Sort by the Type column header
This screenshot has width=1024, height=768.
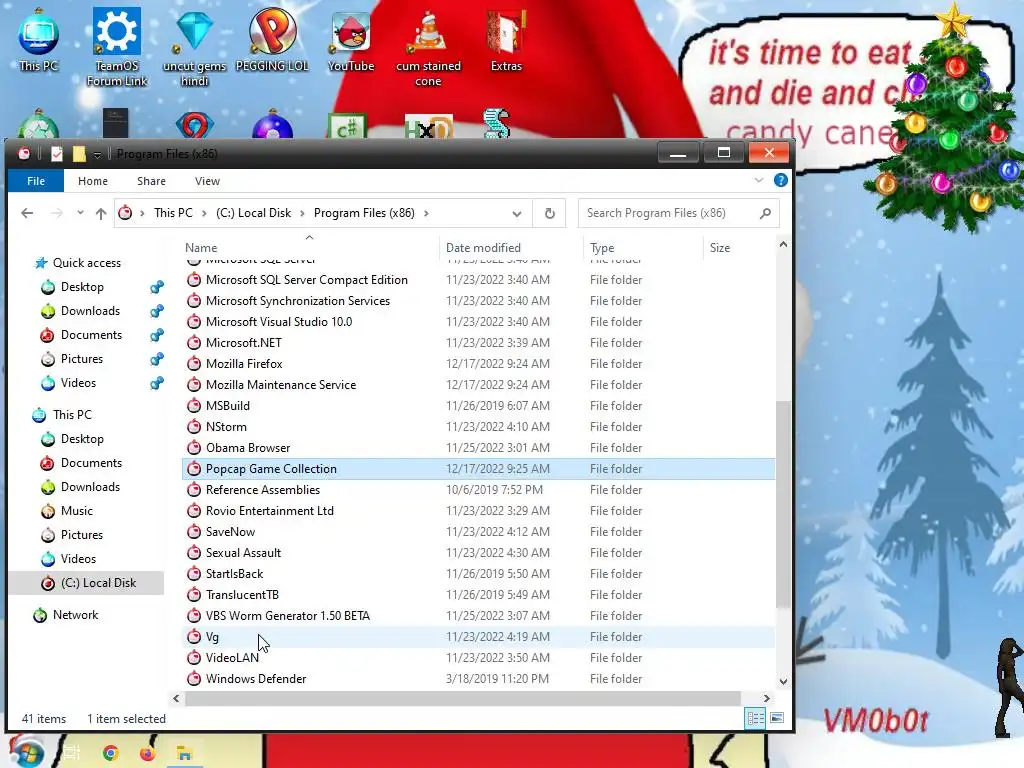click(643, 248)
